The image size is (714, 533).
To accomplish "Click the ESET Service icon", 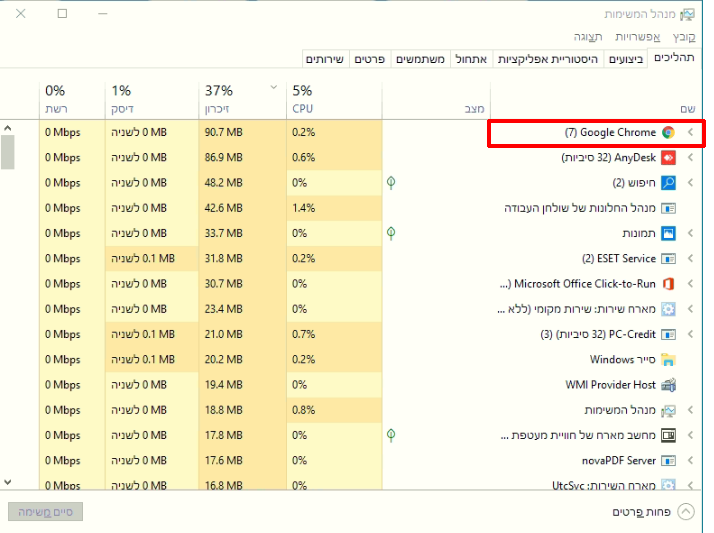I will point(668,259).
